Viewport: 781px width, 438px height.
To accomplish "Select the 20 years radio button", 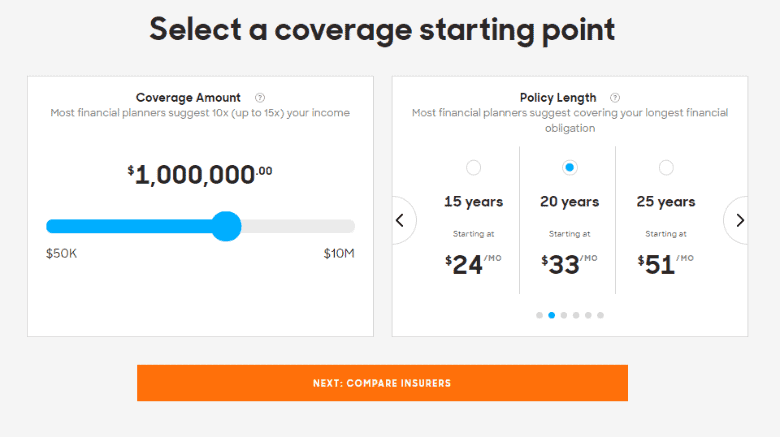I will pos(570,167).
